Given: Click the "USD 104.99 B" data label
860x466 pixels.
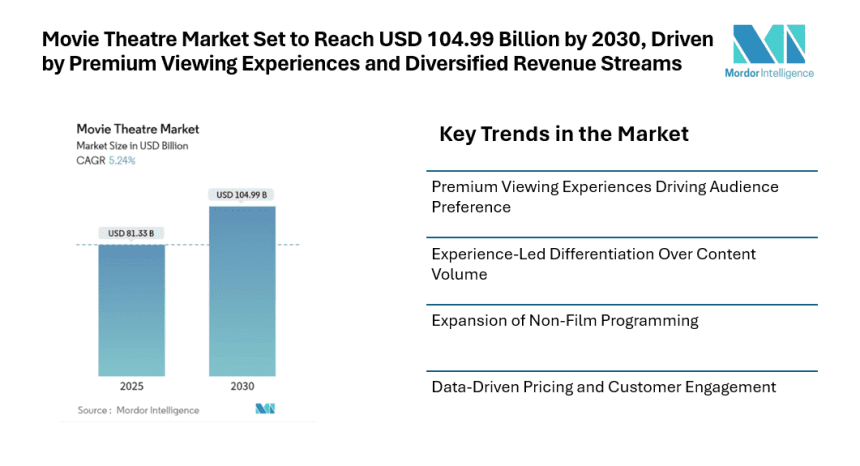Looking at the screenshot, I should 241,195.
